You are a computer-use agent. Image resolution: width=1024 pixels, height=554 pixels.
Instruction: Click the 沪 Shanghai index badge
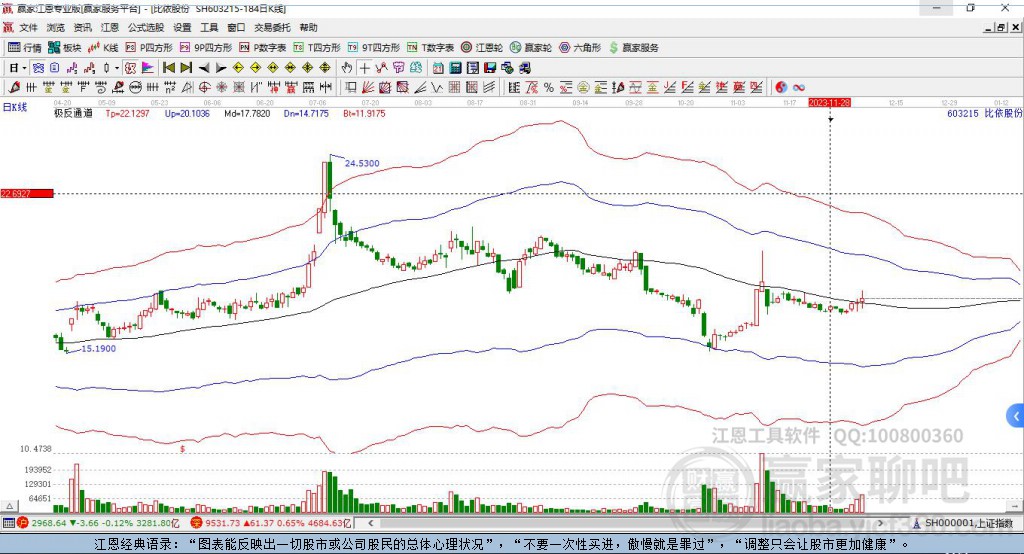[x=23, y=523]
